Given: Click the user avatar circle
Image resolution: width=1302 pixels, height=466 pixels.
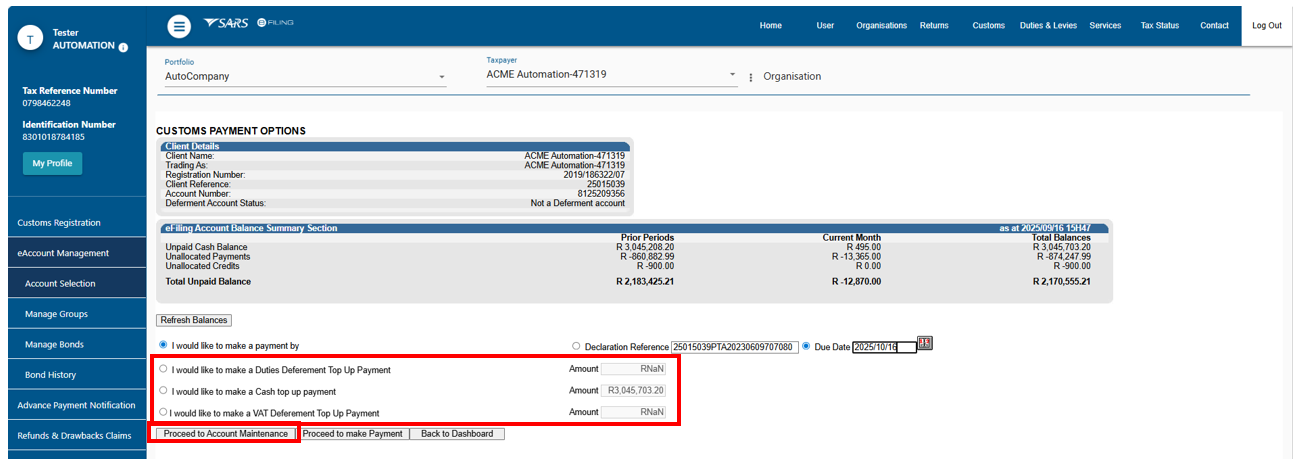Looking at the screenshot, I should (33, 39).
